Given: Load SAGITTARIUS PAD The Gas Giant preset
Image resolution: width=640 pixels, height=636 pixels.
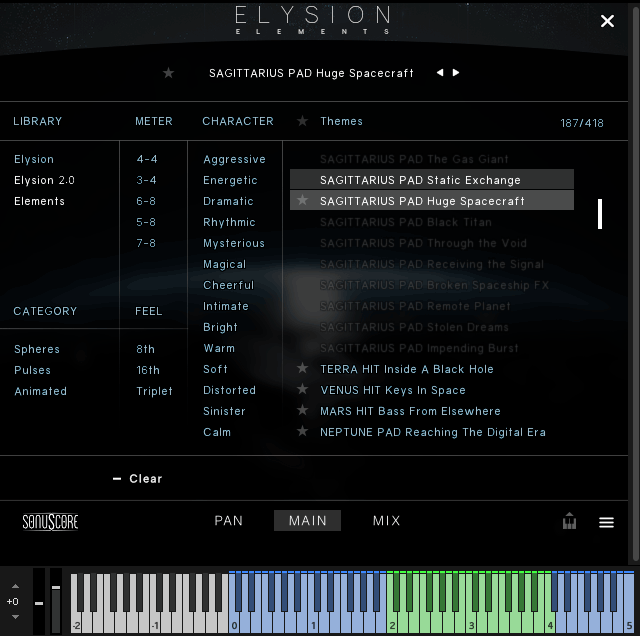Looking at the screenshot, I should click(x=414, y=159).
